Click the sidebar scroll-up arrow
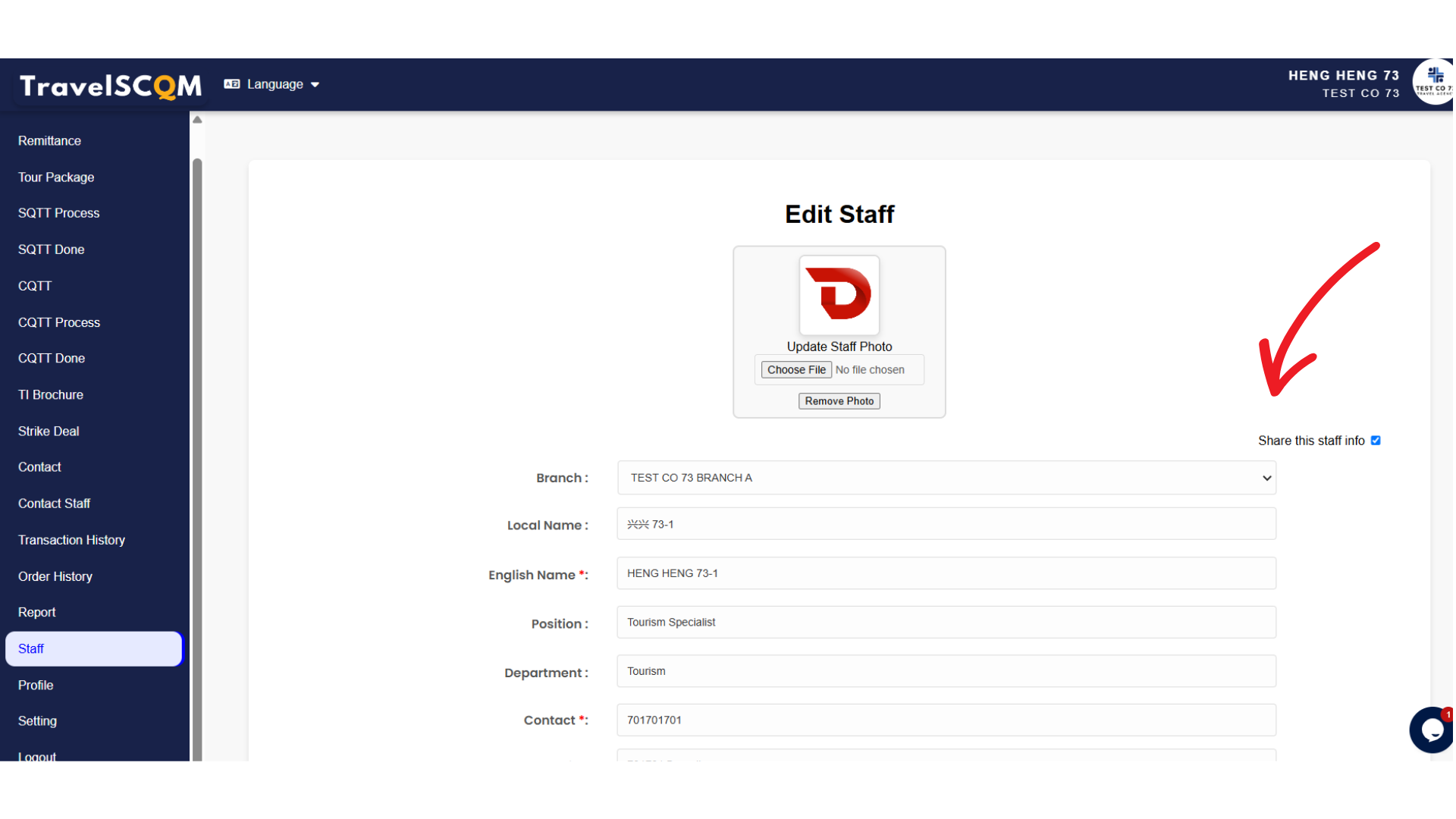The width and height of the screenshot is (1456, 819). pos(197,120)
